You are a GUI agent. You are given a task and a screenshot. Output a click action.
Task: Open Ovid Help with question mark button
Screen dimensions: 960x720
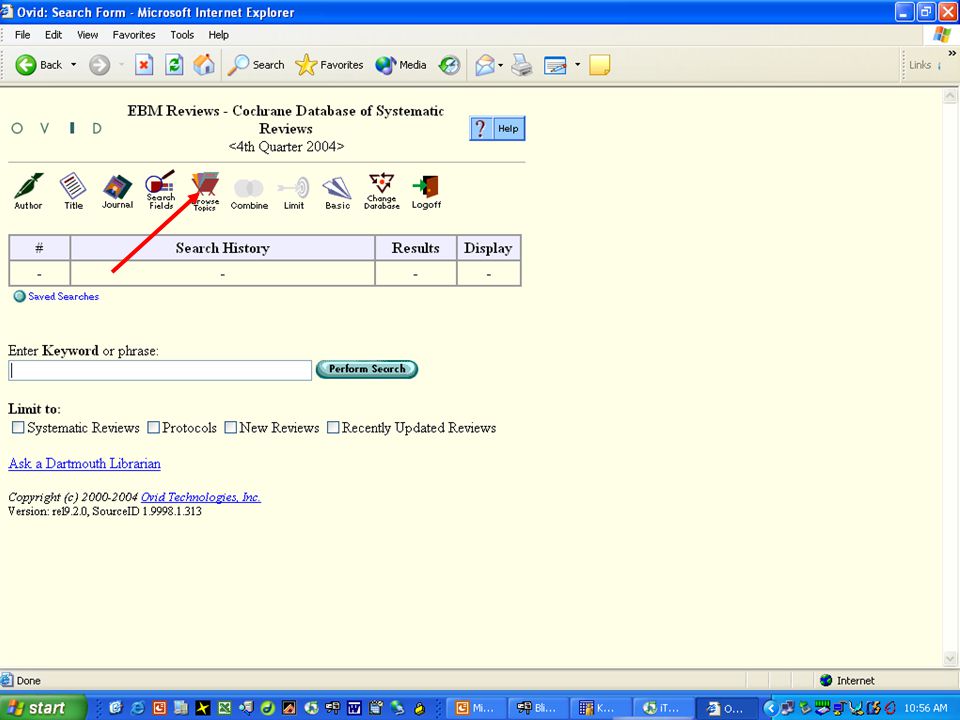[497, 129]
